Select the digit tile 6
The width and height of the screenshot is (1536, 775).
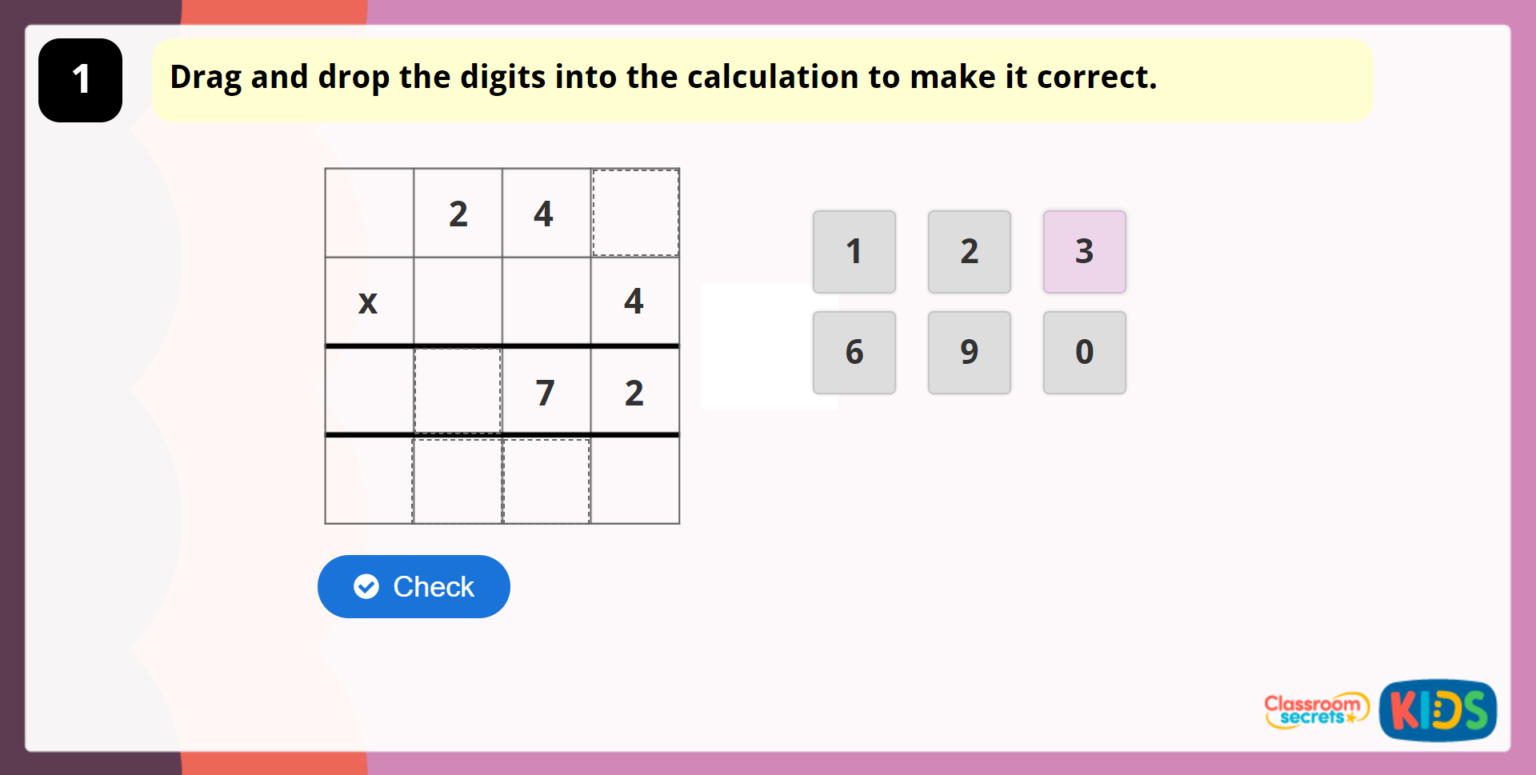point(854,352)
